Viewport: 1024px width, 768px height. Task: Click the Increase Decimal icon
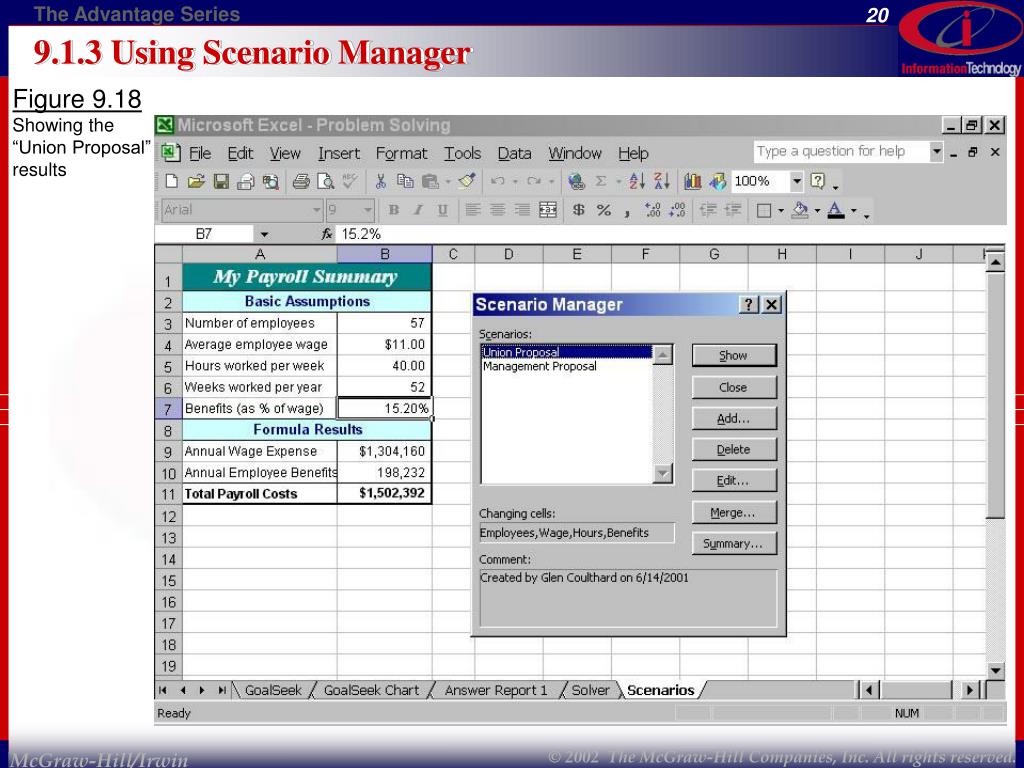[652, 210]
